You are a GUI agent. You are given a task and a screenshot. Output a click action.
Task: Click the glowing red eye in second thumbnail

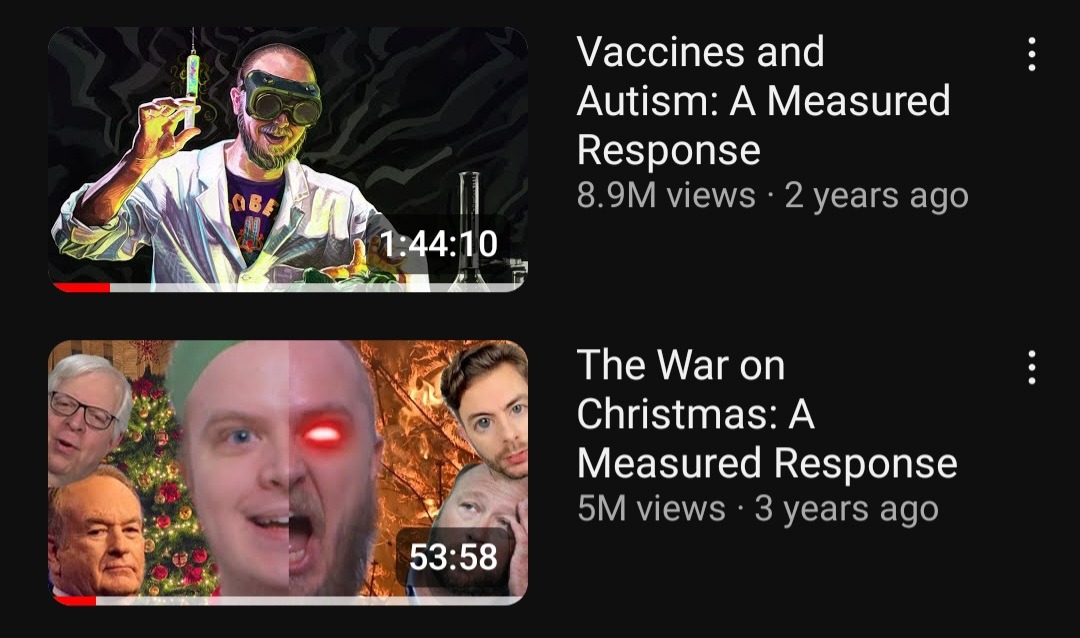[322, 433]
